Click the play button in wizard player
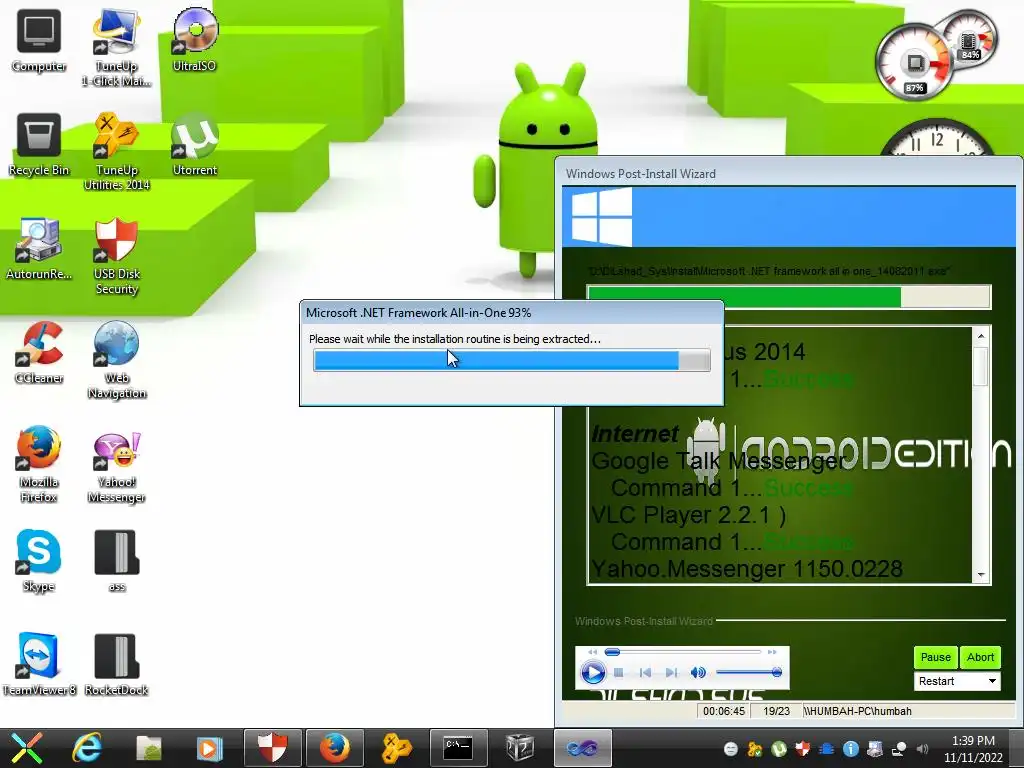Image resolution: width=1024 pixels, height=768 pixels. tap(593, 673)
